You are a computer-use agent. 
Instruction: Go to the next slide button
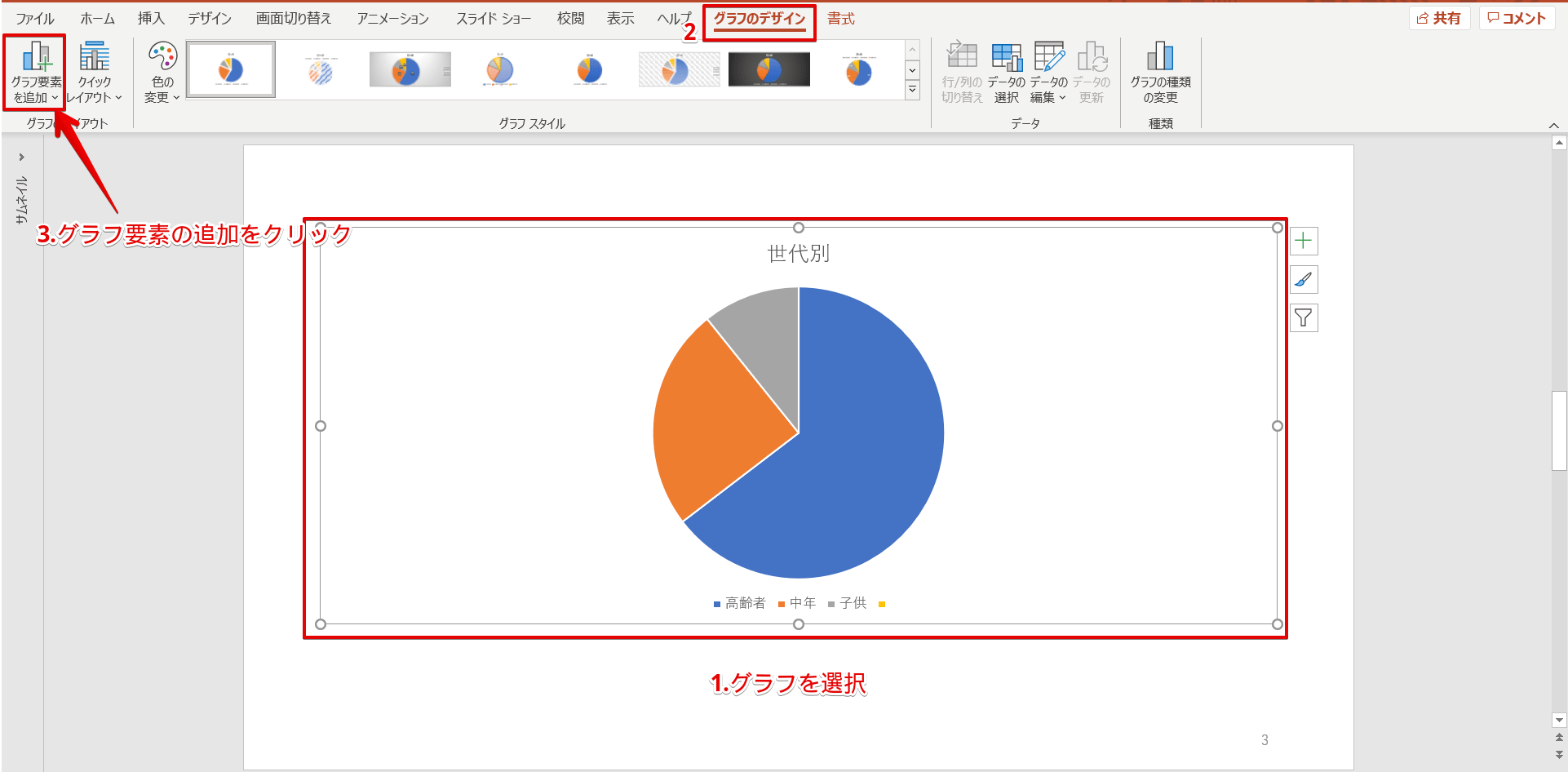pyautogui.click(x=1559, y=754)
